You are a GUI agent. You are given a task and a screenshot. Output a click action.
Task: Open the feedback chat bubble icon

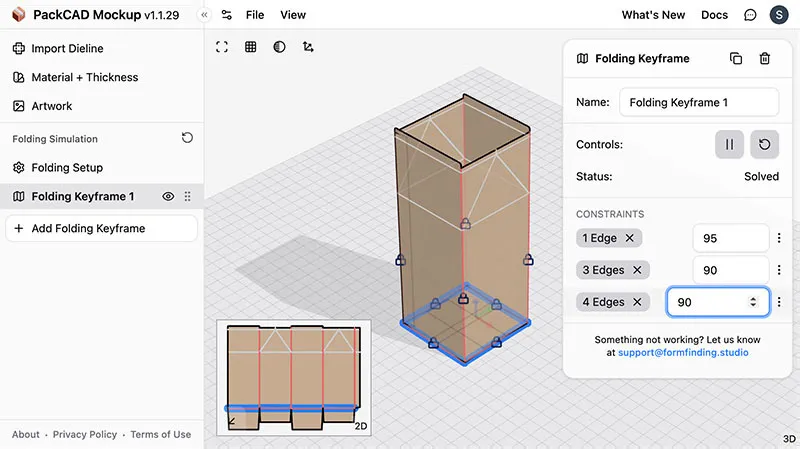(750, 15)
